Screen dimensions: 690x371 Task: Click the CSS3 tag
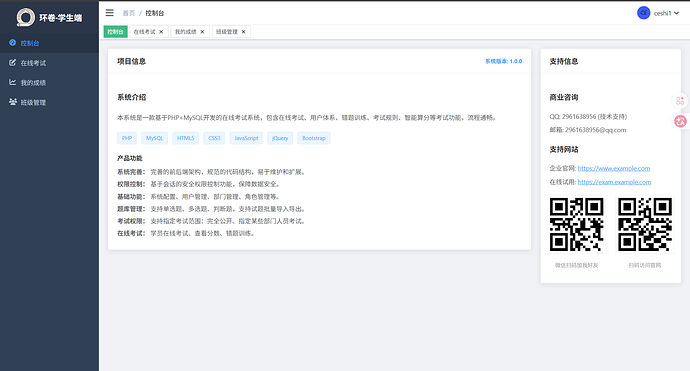click(x=214, y=138)
